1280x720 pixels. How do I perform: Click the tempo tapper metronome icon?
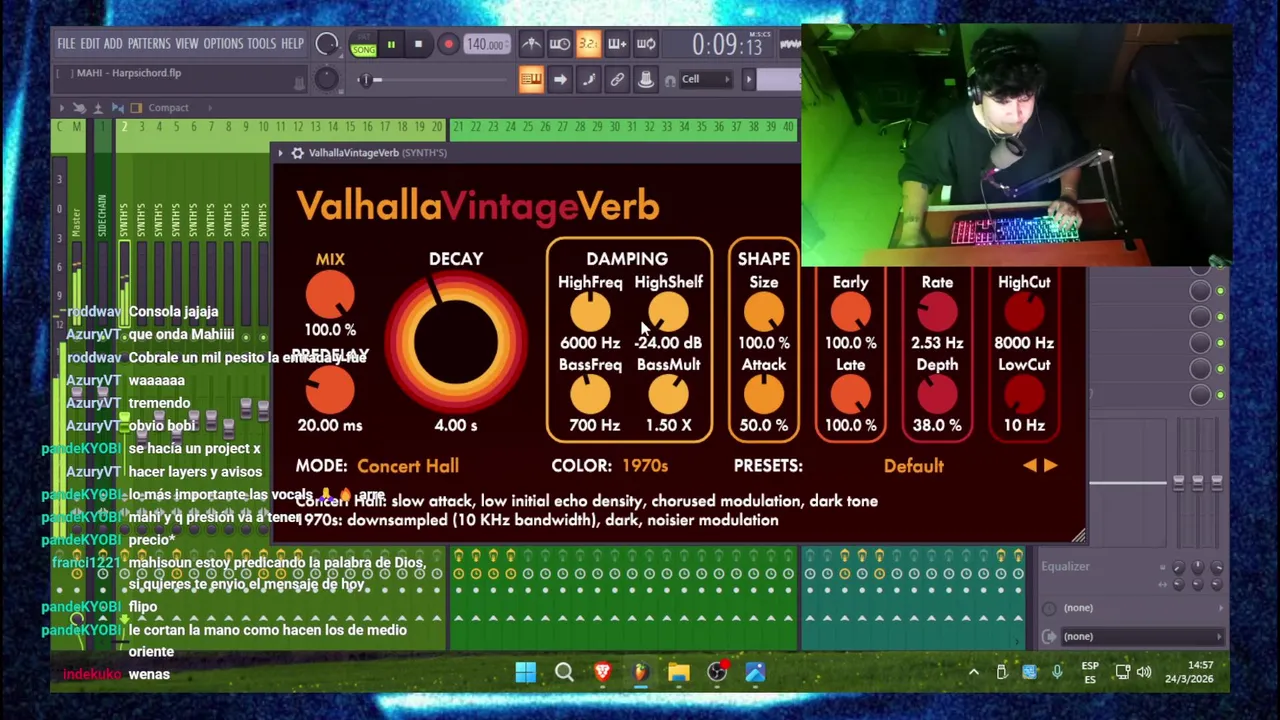pos(531,44)
